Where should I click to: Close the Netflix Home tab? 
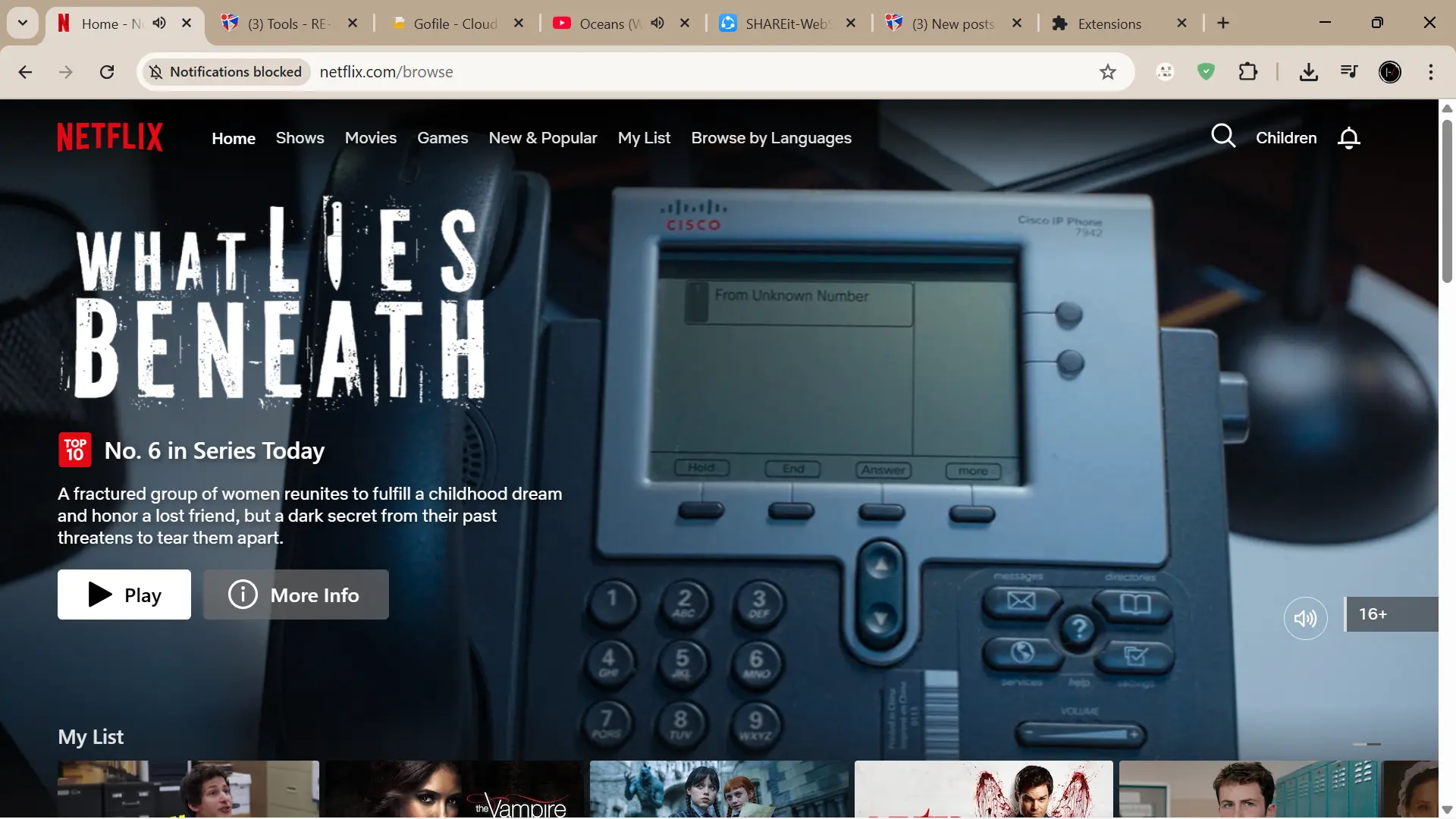pos(187,23)
